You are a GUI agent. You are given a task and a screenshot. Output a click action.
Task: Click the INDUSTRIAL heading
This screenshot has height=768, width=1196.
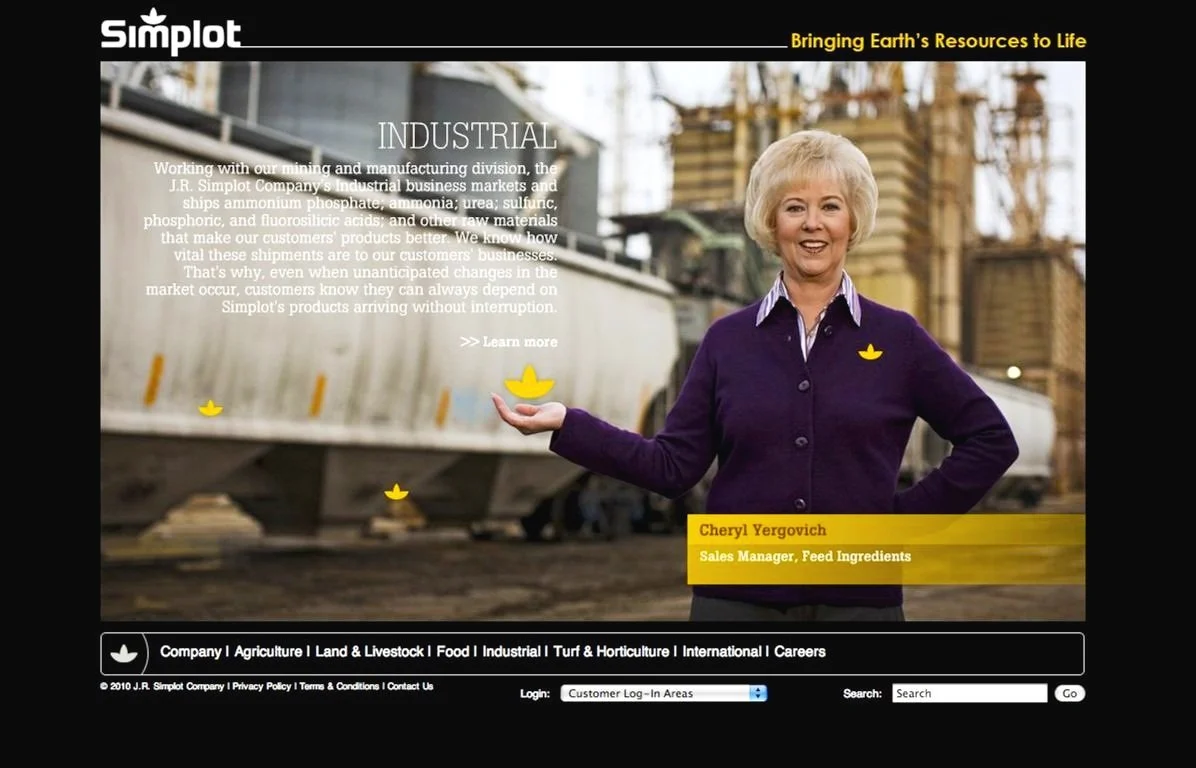click(x=467, y=137)
